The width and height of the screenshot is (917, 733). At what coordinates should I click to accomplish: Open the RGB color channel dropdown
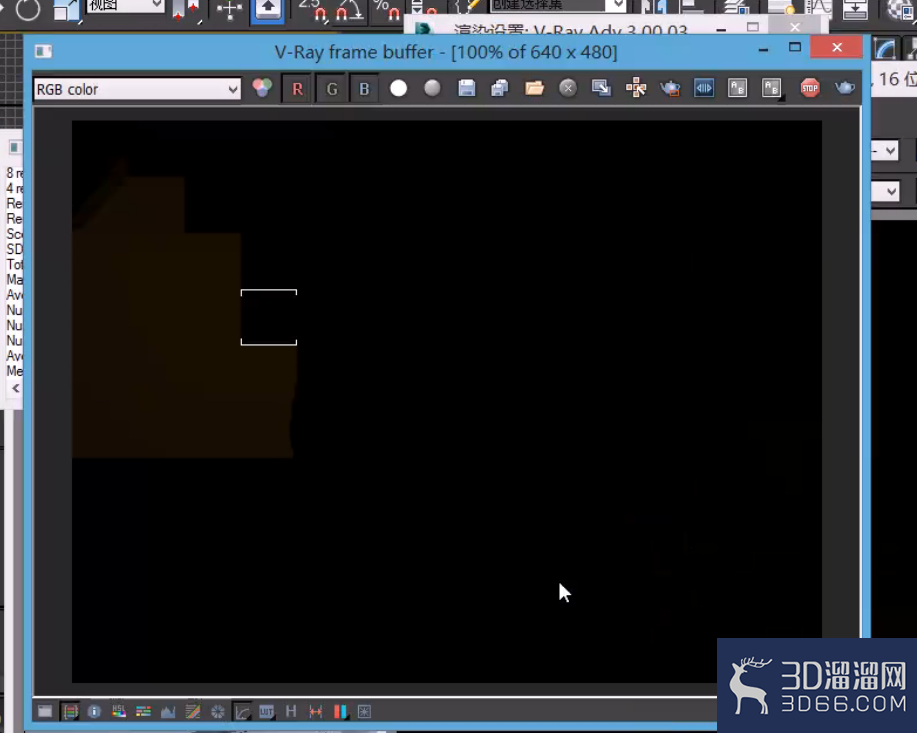pyautogui.click(x=137, y=89)
